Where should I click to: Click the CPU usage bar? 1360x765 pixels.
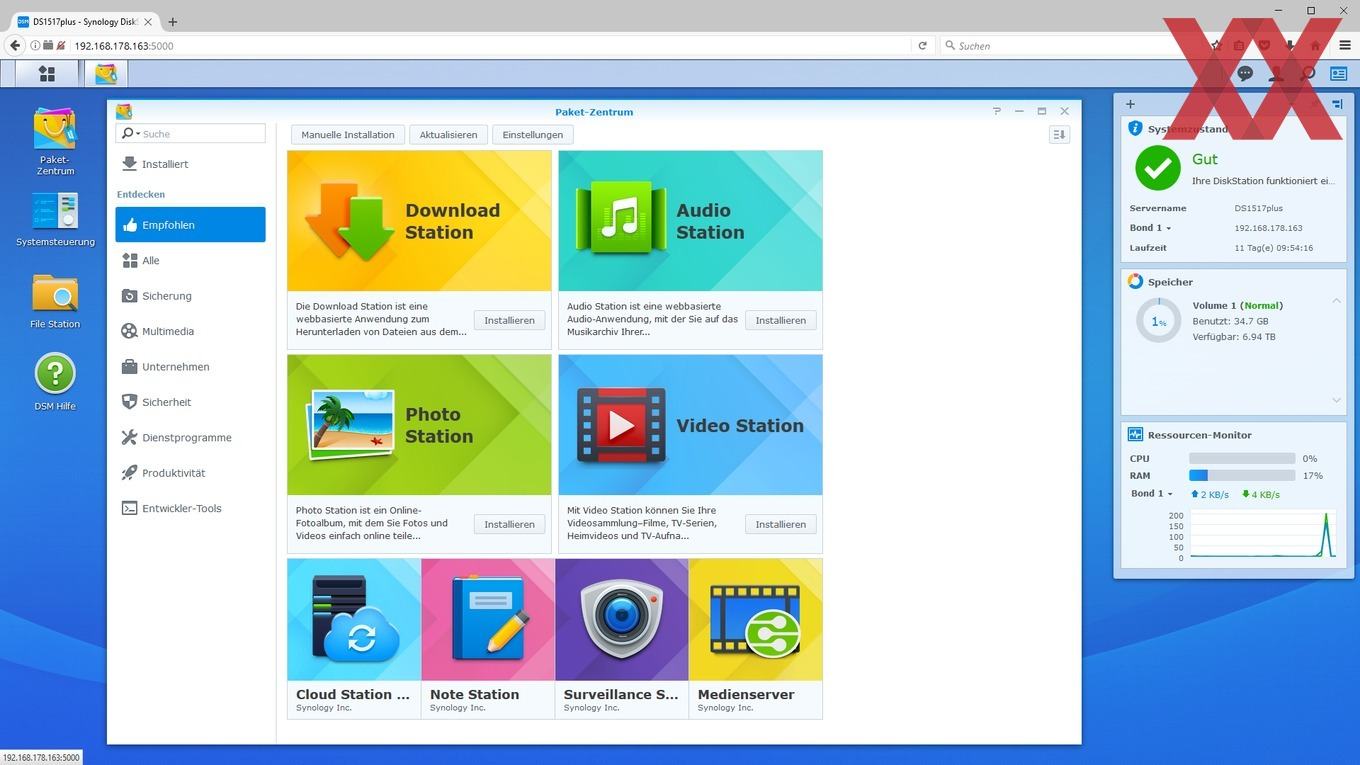point(1242,458)
